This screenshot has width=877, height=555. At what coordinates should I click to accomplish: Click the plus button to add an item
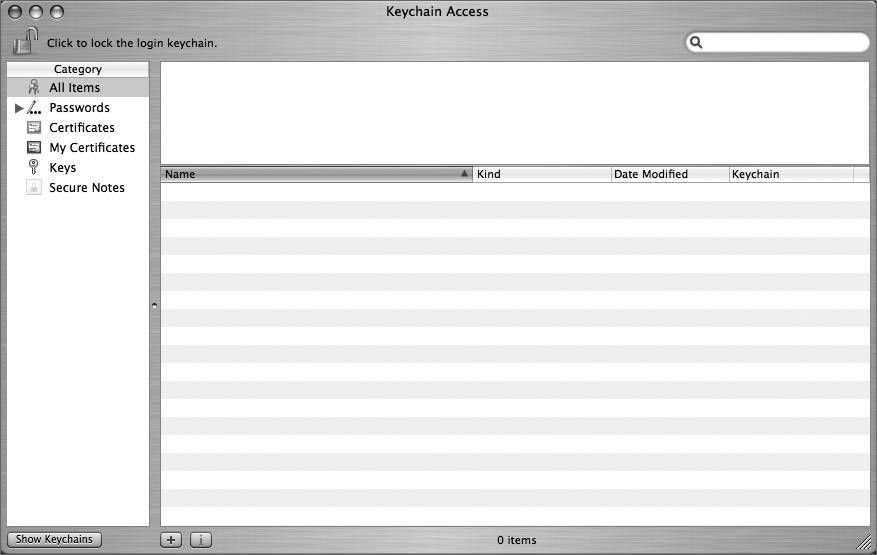tap(171, 540)
